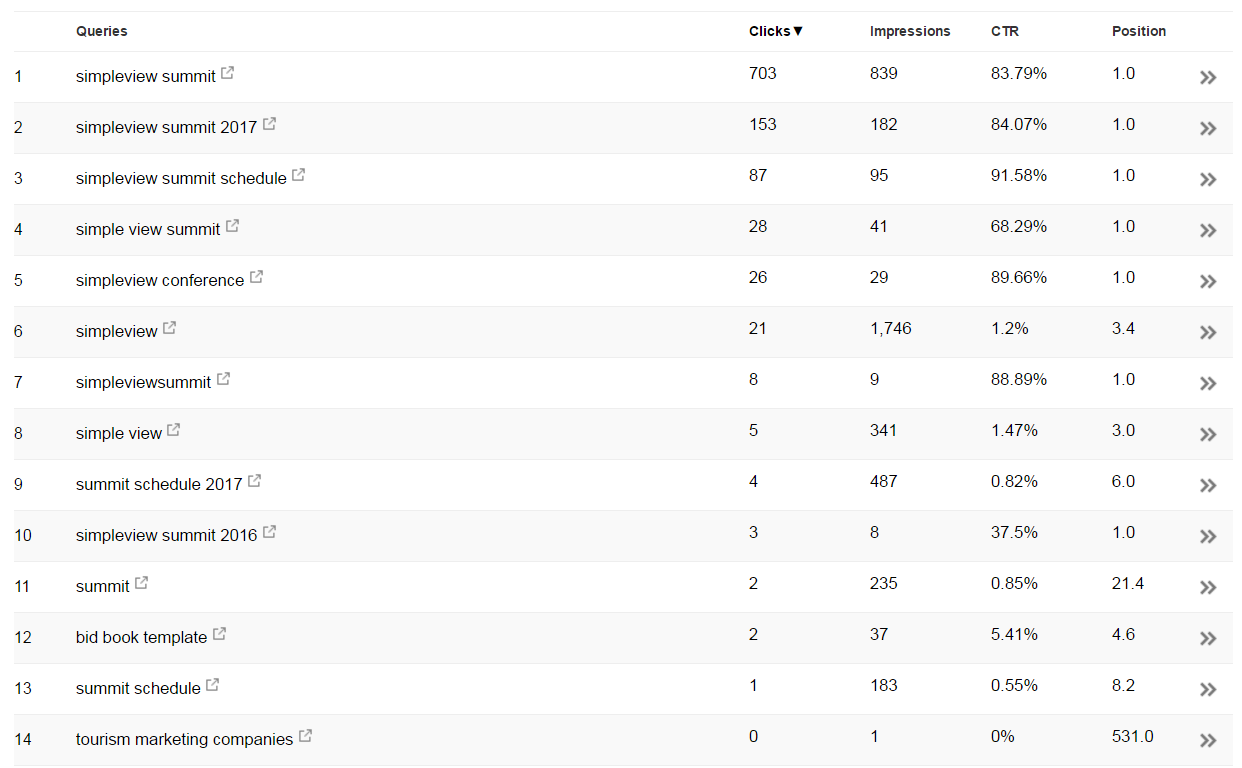Image resolution: width=1242 pixels, height=768 pixels.
Task: Click the Queries column header
Action: point(102,31)
